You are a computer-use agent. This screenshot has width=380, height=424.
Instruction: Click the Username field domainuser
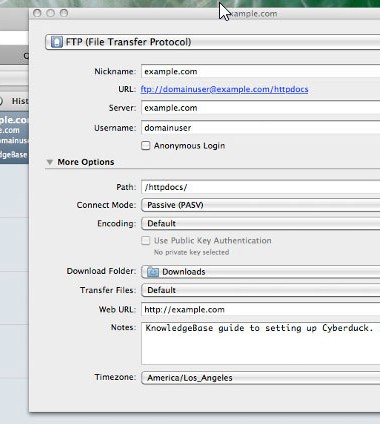click(x=261, y=128)
